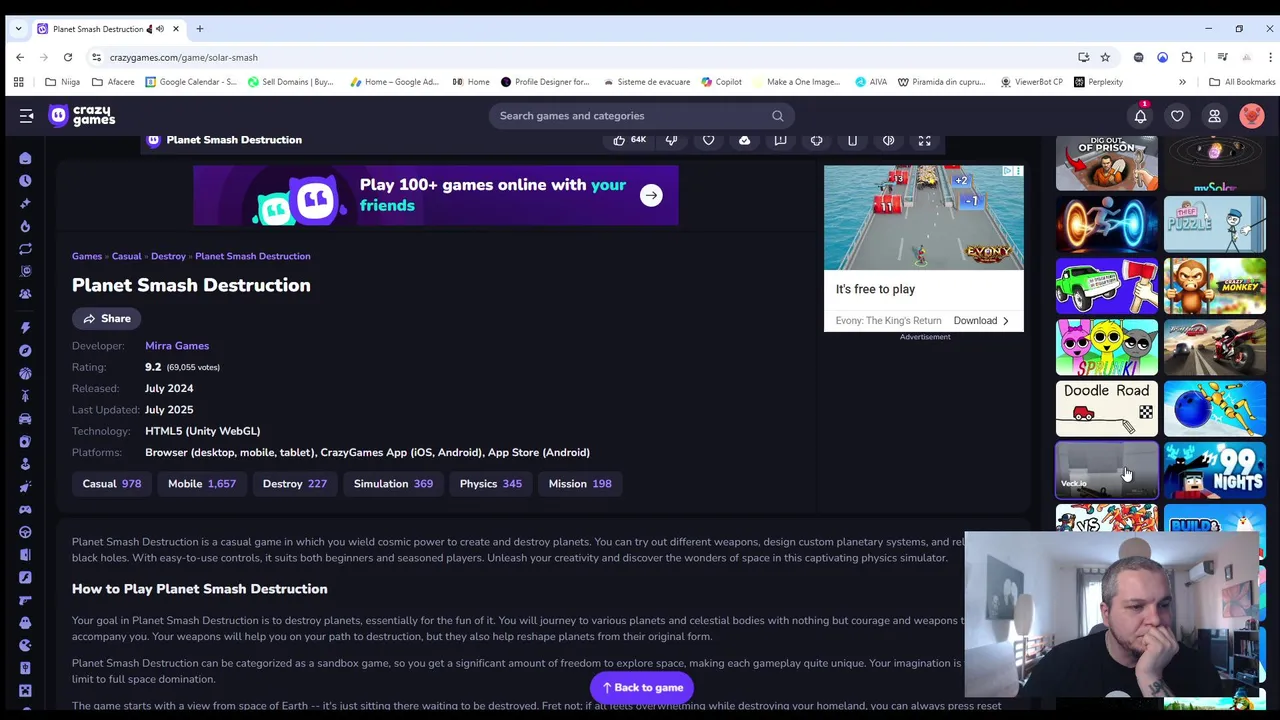Dislike the game with thumbs-down icon
Screen dimensions: 1280x720
pyautogui.click(x=671, y=140)
